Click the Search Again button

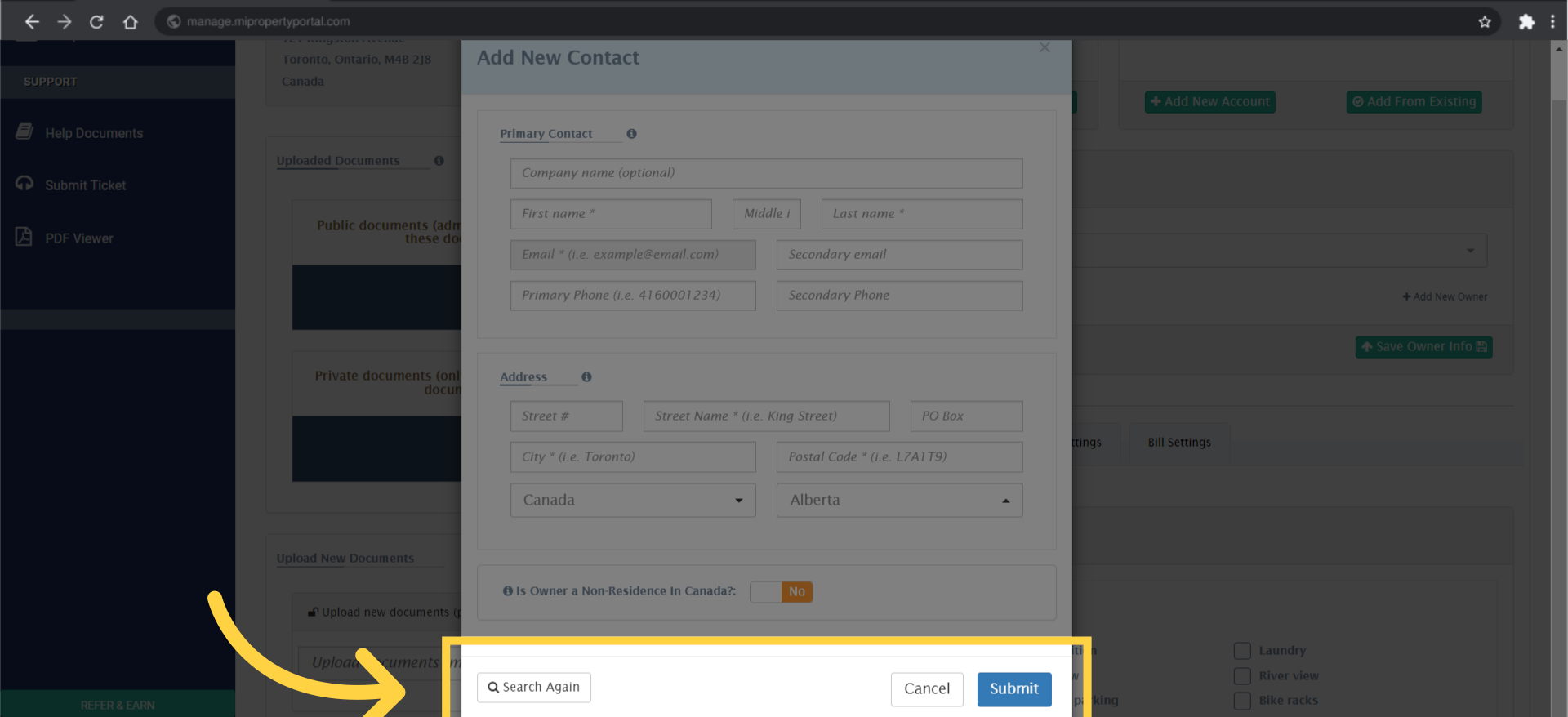coord(533,687)
